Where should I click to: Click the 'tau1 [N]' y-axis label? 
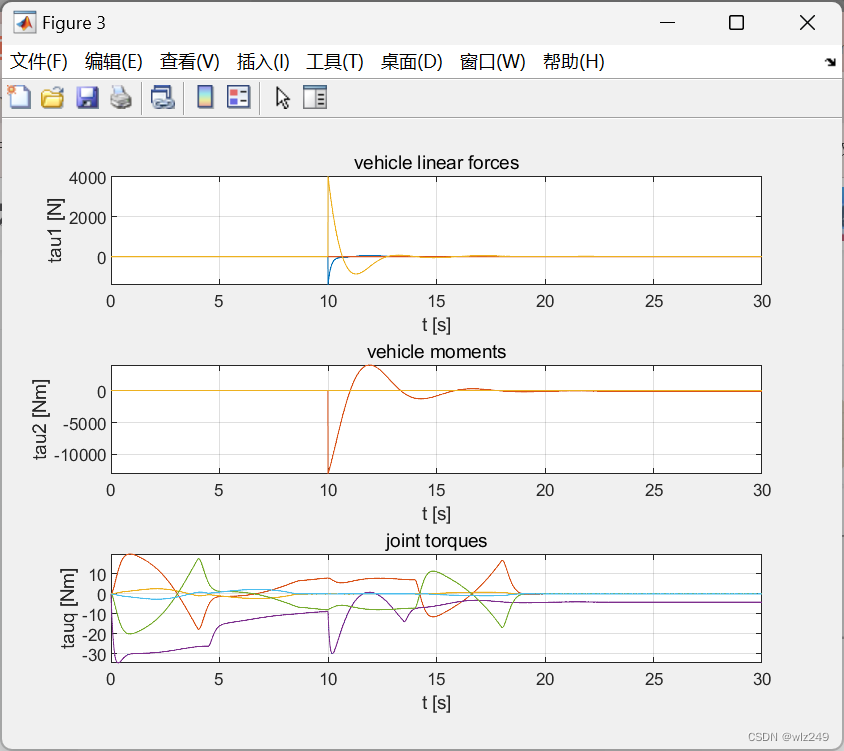click(x=55, y=230)
